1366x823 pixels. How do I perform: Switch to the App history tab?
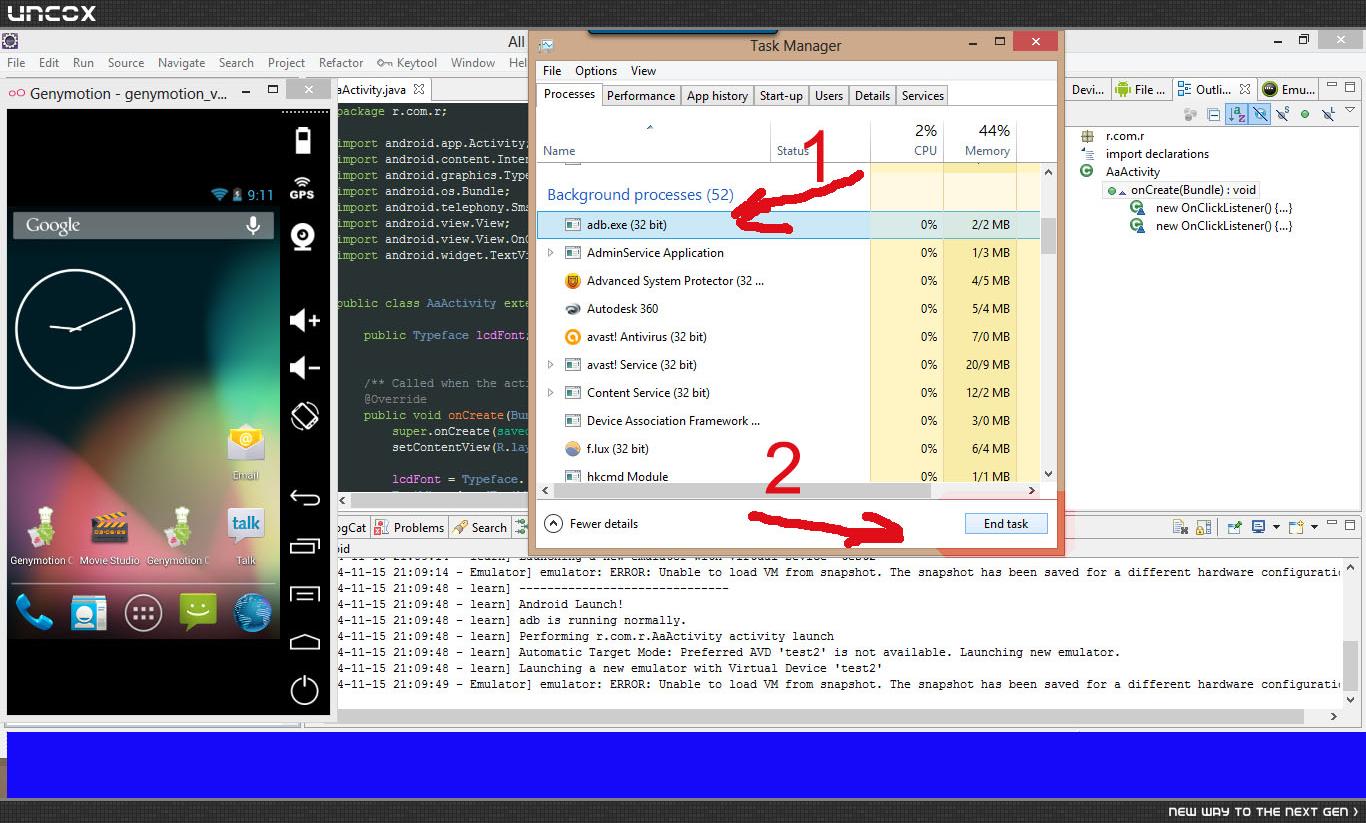tap(717, 96)
